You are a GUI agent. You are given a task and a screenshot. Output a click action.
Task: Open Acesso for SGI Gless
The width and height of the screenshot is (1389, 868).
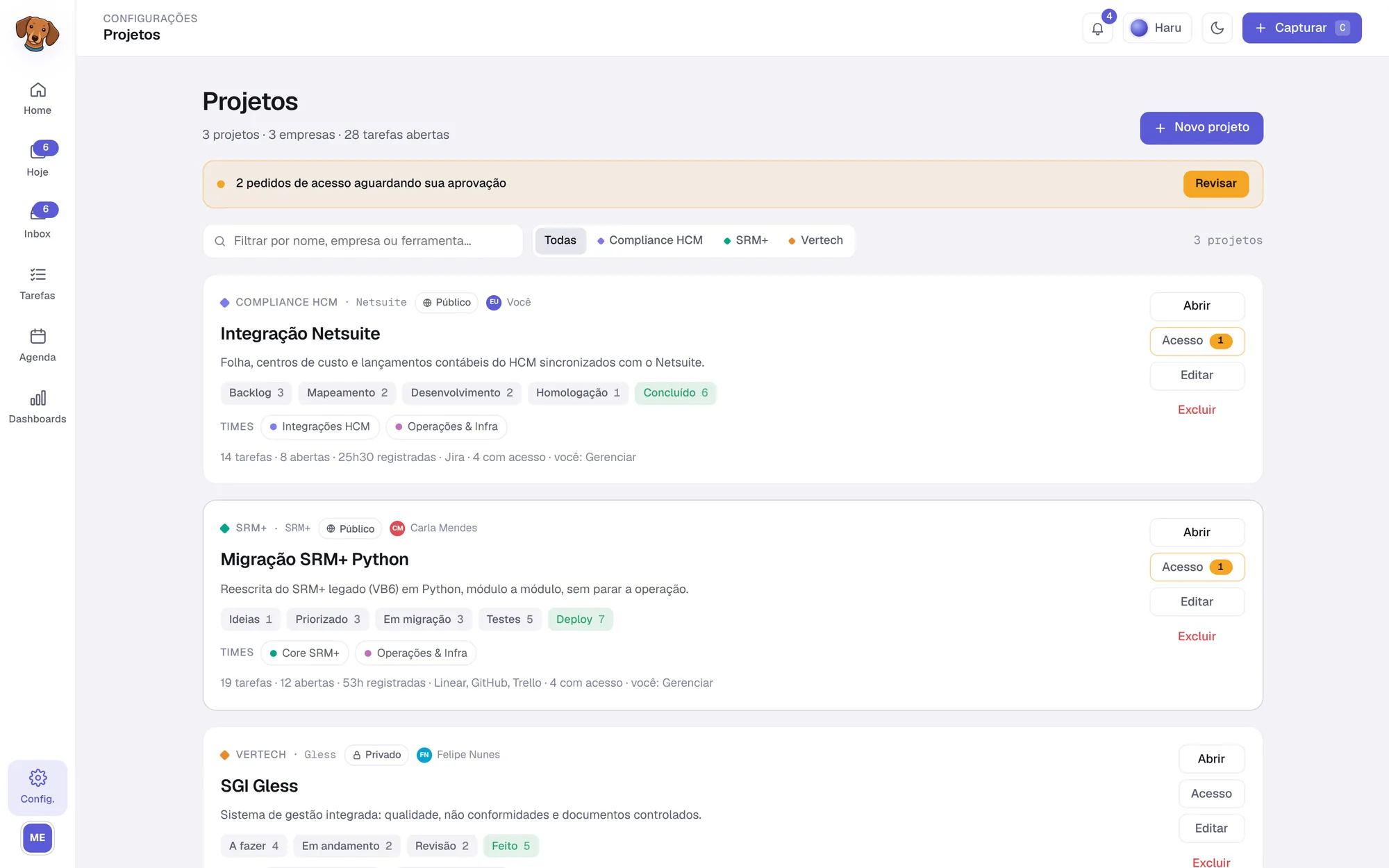[1211, 794]
